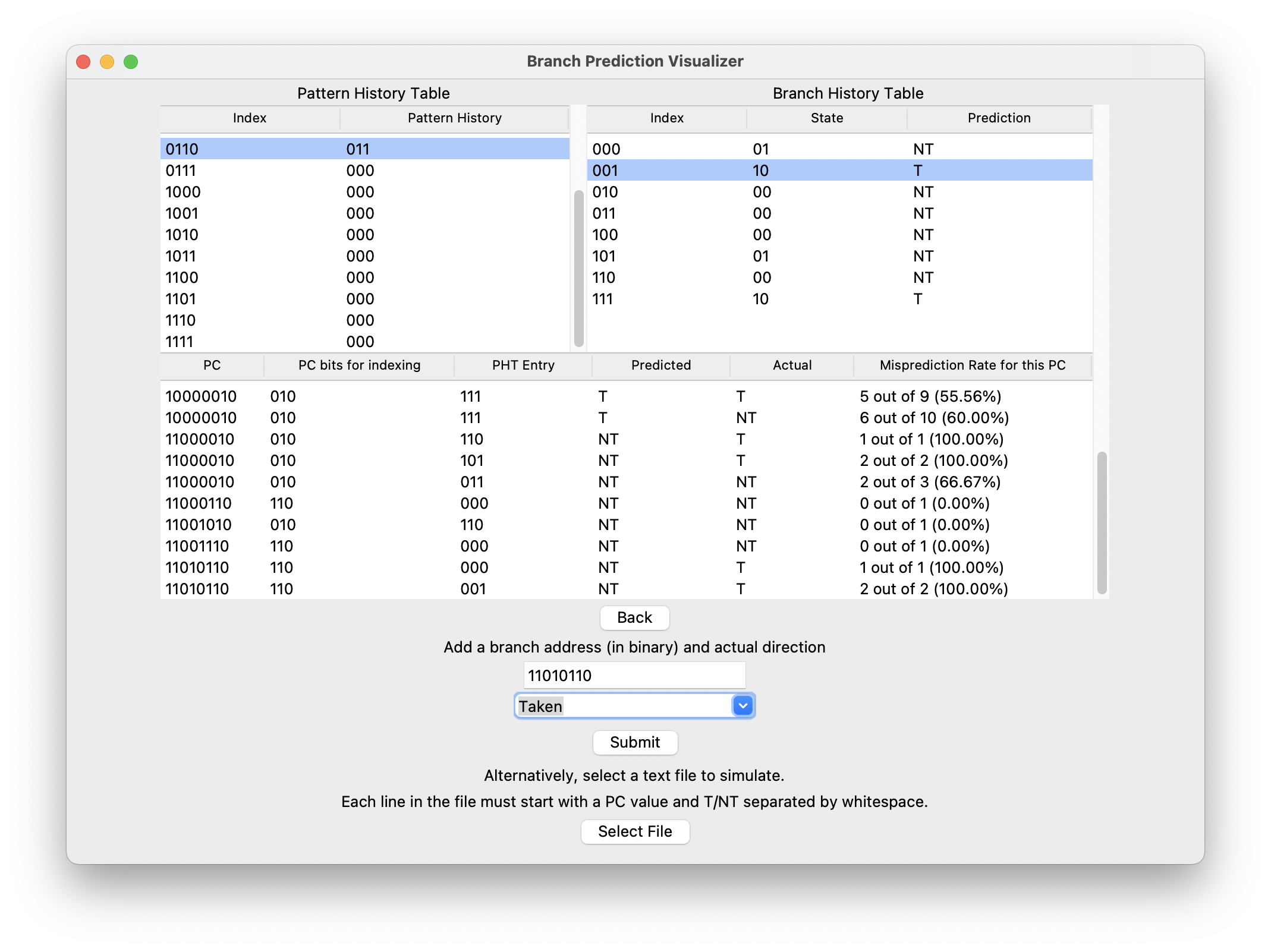Viewport: 1271px width, 952px height.
Task: Open the Select File dialog
Action: click(x=634, y=831)
